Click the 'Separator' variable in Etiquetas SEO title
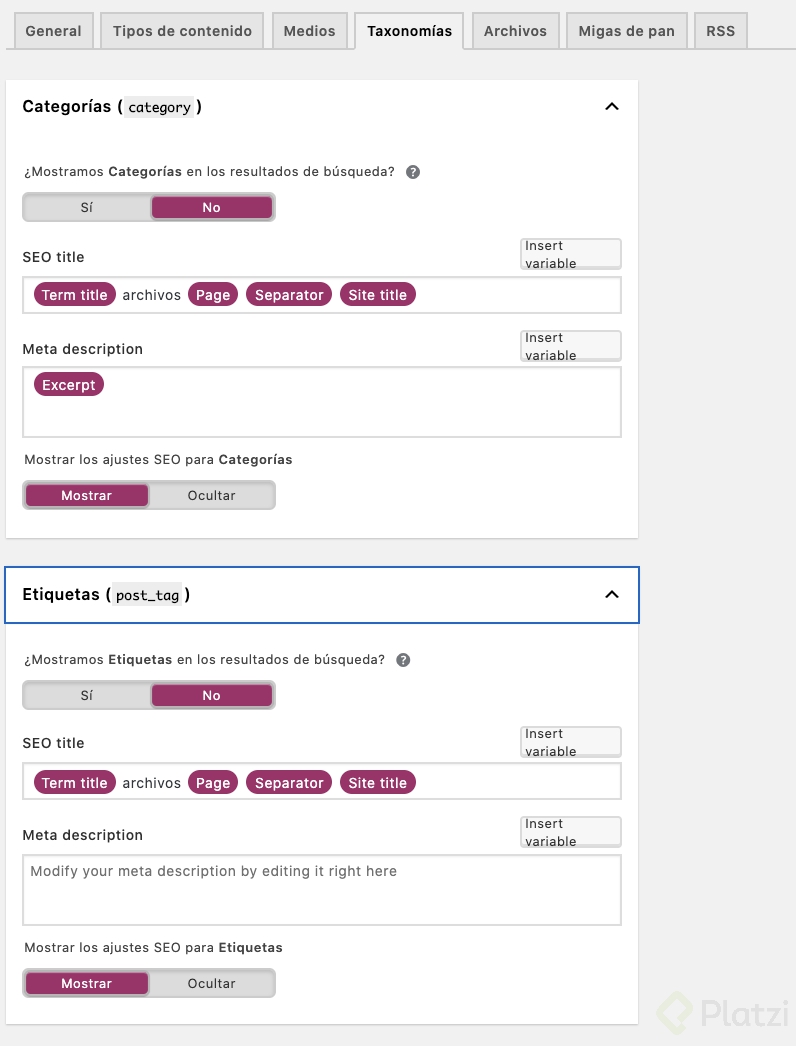 289,783
